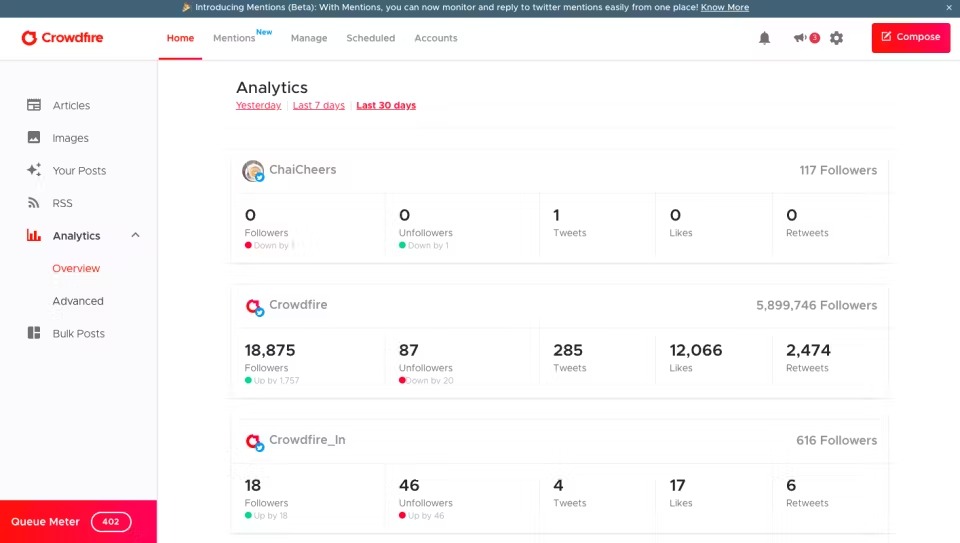Go to Your Posts in sidebar
The height and width of the screenshot is (543, 960).
pyautogui.click(x=78, y=171)
